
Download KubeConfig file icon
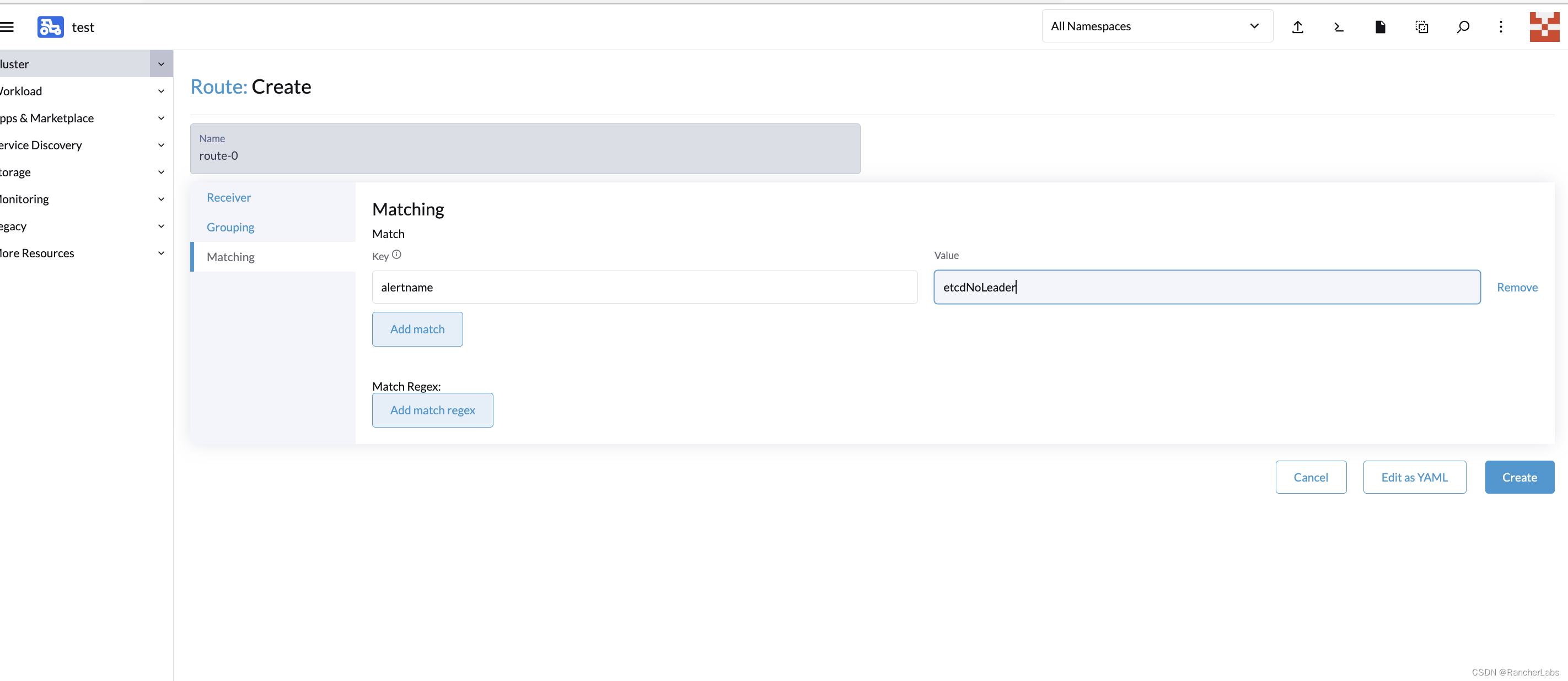1380,27
